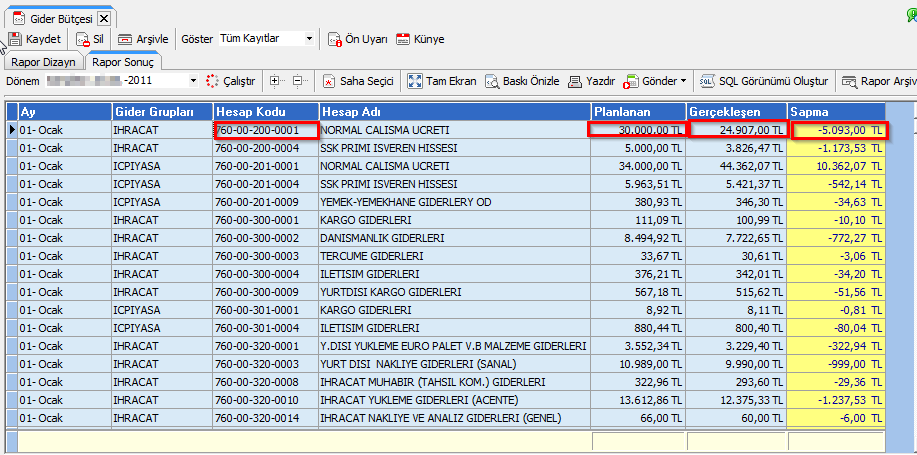Sort by Sapma column header
Viewport: 917px width, 455px height.
tap(836, 111)
